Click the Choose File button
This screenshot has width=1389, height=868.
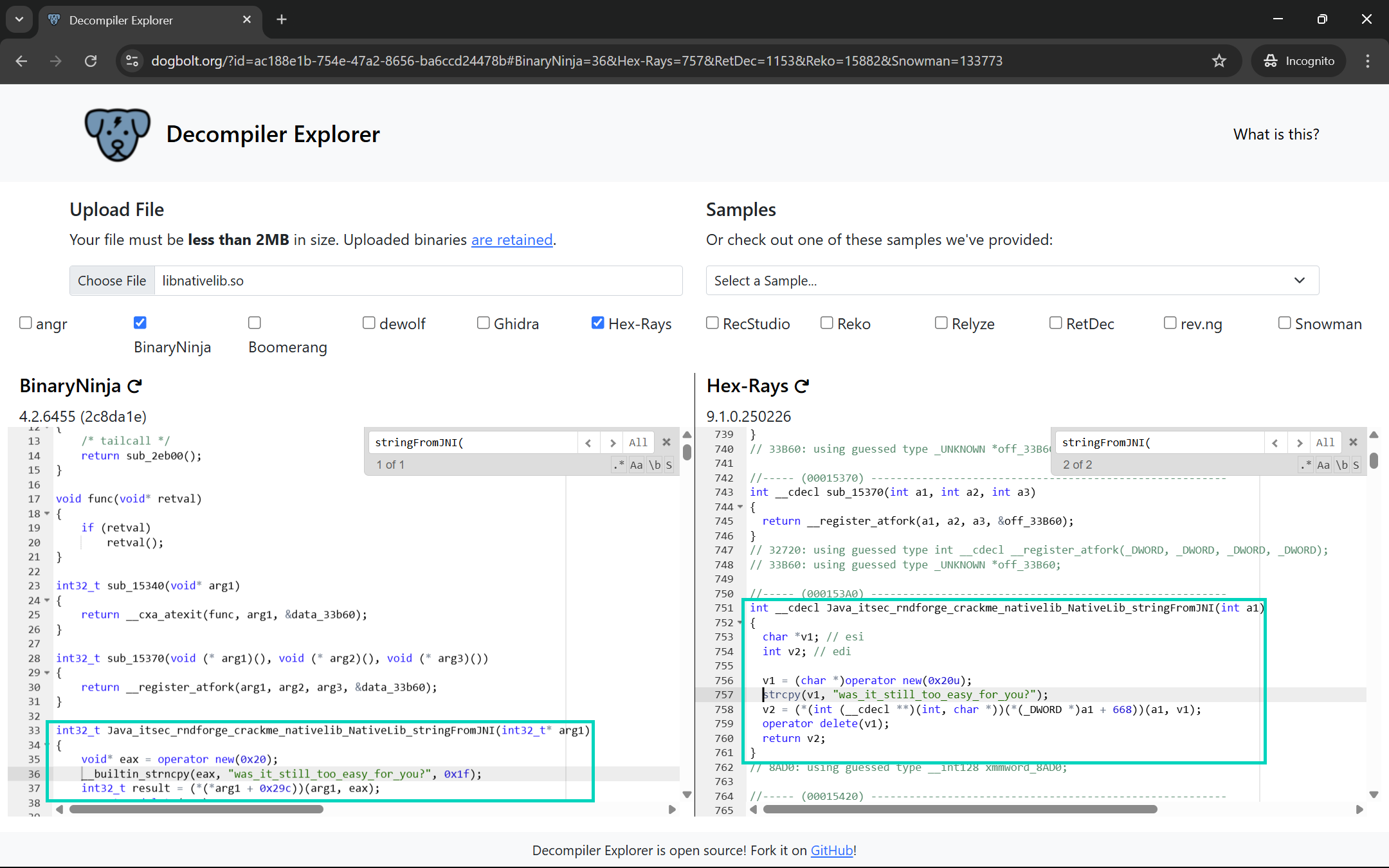click(x=112, y=280)
